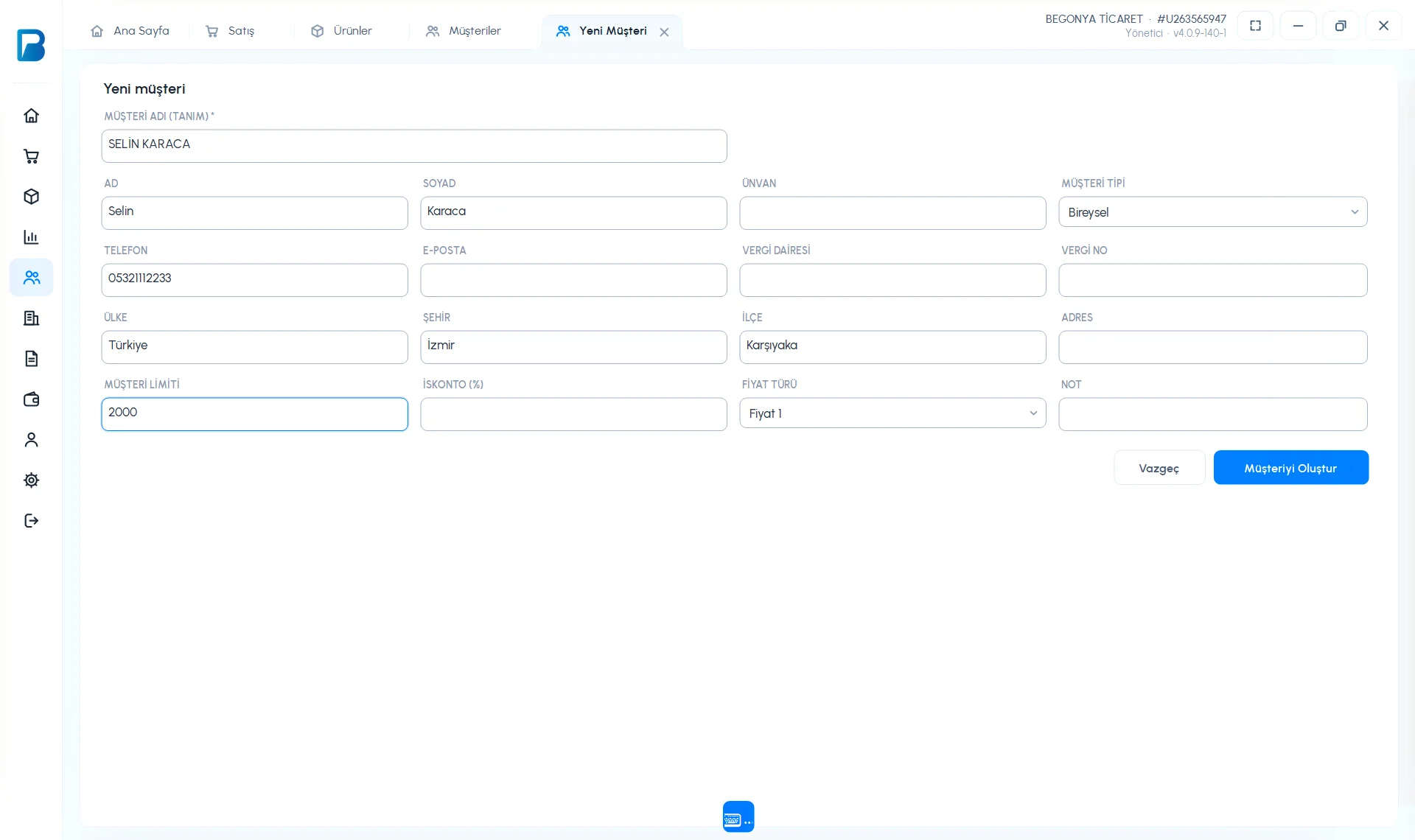This screenshot has width=1415, height=840.
Task: Open the single user sidebar icon
Action: point(31,440)
